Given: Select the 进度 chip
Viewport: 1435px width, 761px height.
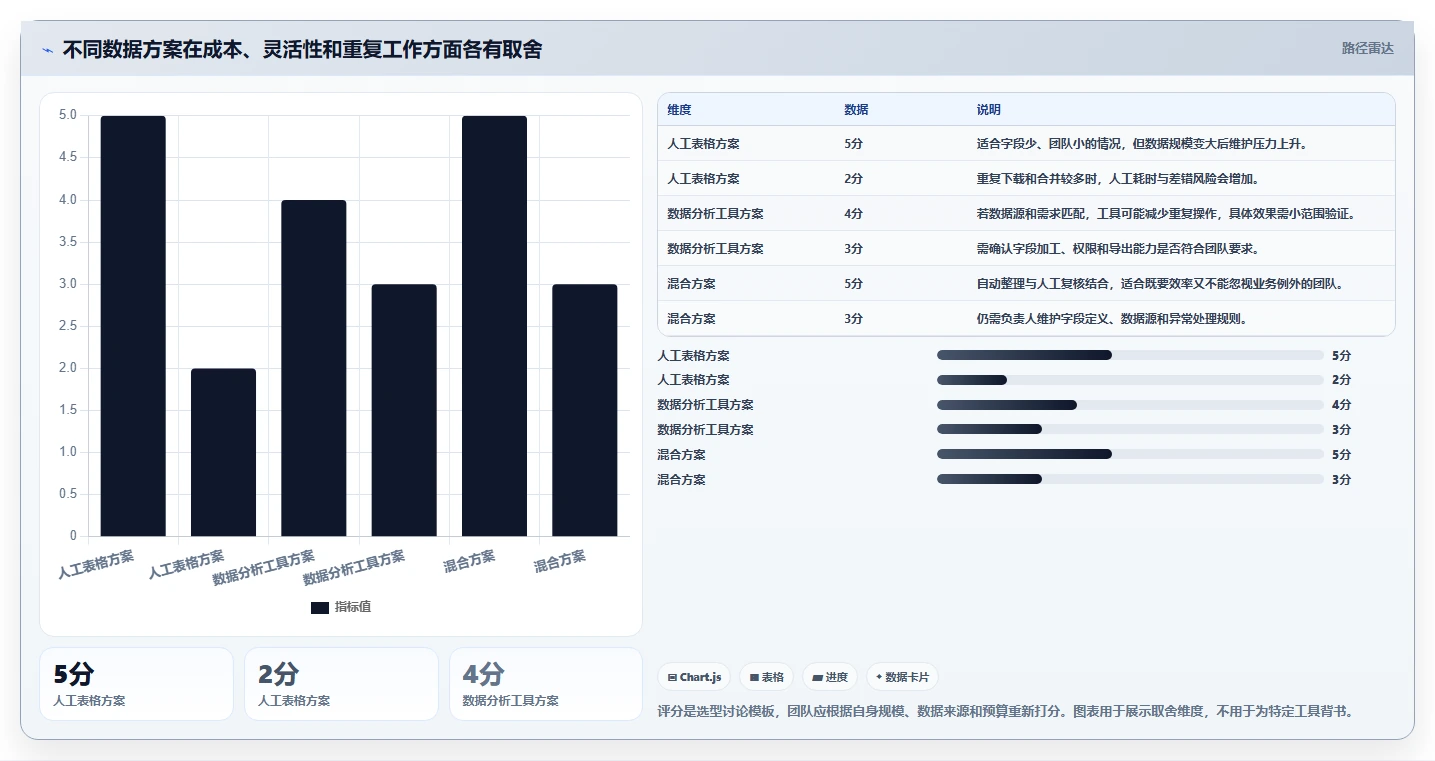Looking at the screenshot, I should (830, 677).
